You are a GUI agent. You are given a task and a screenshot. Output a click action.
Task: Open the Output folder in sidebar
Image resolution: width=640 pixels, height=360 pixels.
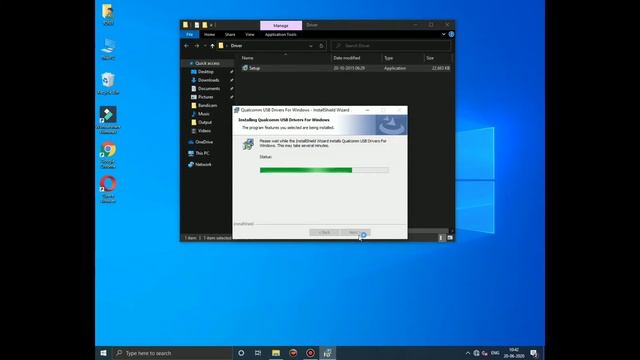pyautogui.click(x=205, y=122)
